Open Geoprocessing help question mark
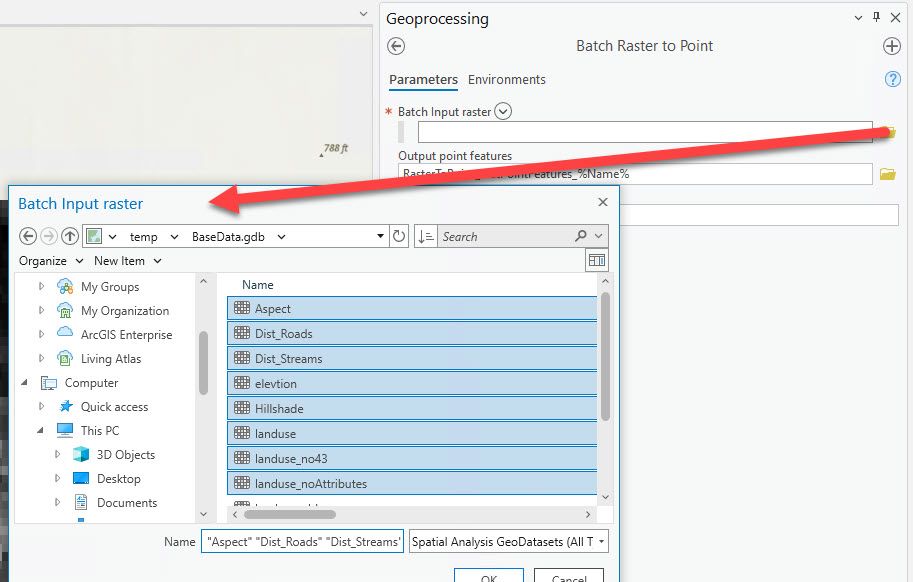The image size is (913, 582). (x=892, y=79)
